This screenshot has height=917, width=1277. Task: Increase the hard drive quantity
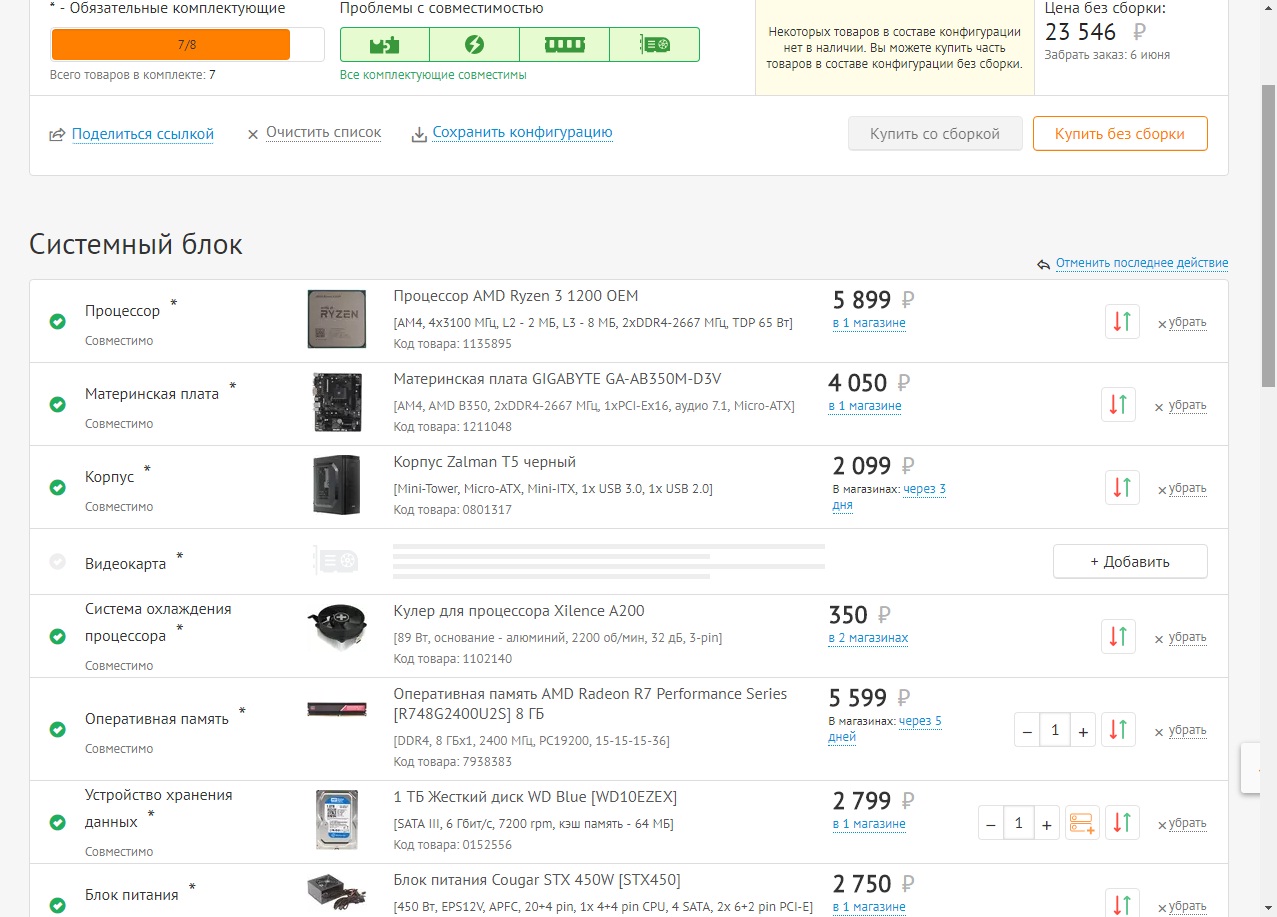click(1047, 823)
